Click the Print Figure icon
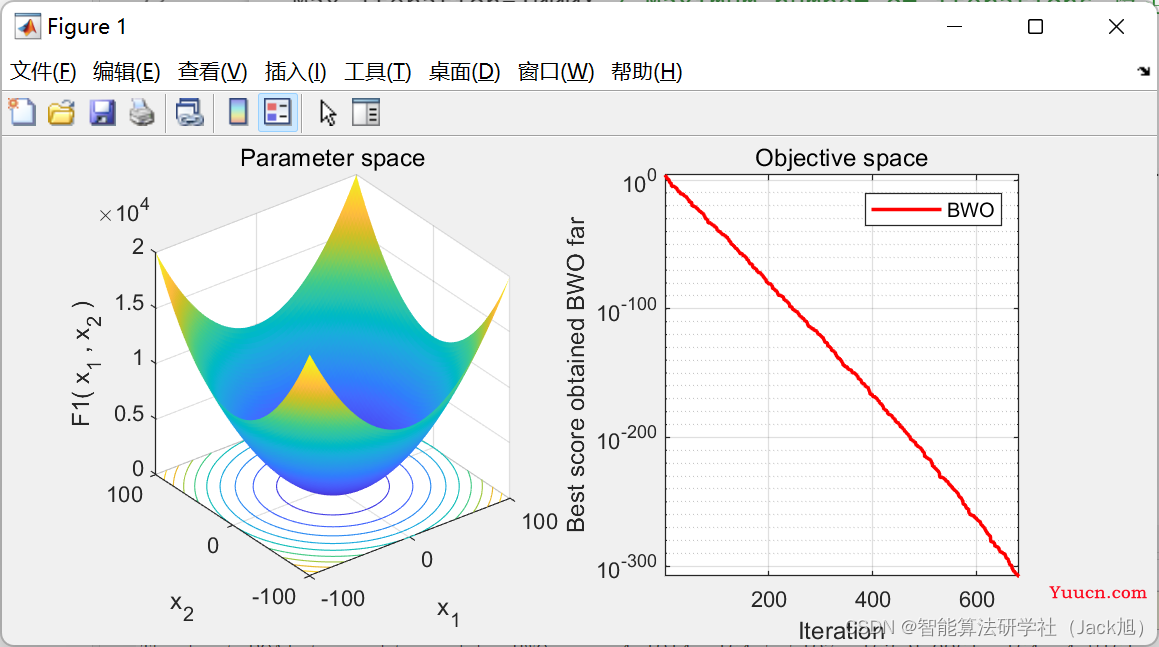Screen dimensions: 1159x647 click(142, 112)
